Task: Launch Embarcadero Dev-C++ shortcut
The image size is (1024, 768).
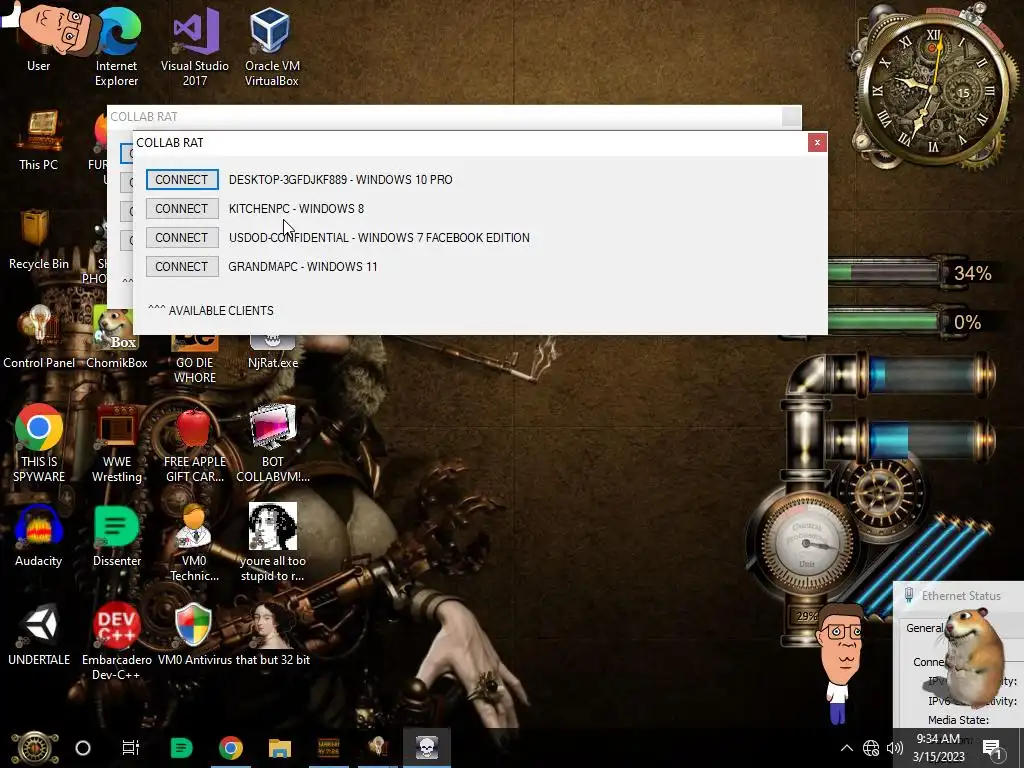Action: pos(116,643)
